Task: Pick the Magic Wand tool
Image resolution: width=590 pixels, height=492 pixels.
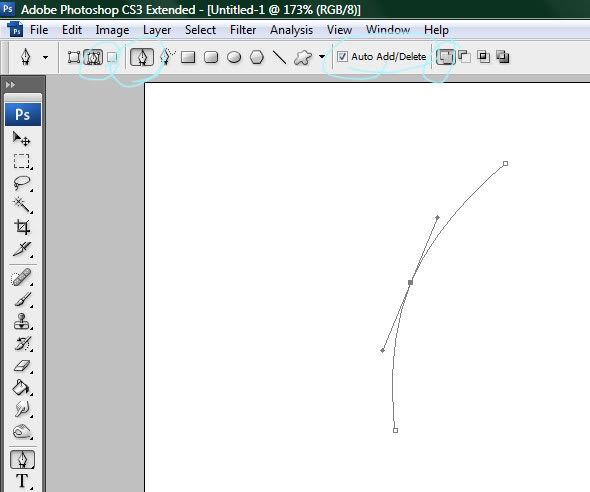Action: tap(22, 205)
